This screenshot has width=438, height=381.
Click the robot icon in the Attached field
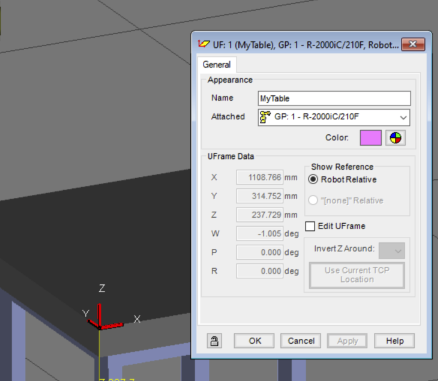click(265, 117)
